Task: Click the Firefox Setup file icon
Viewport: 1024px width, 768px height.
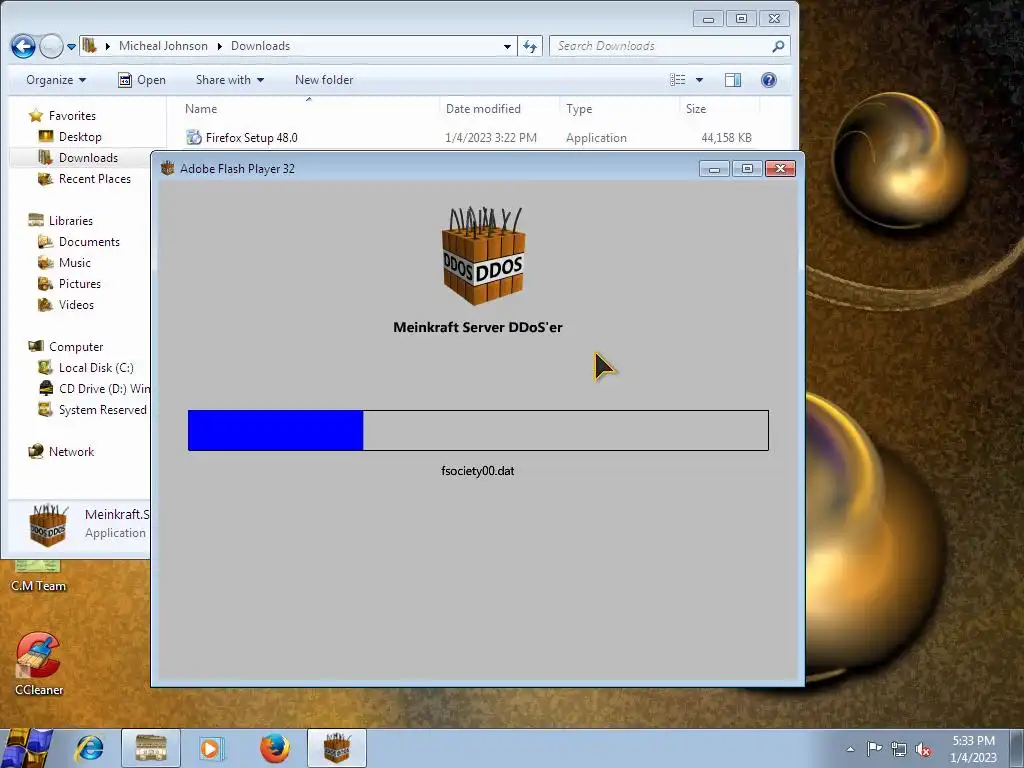Action: pyautogui.click(x=194, y=137)
